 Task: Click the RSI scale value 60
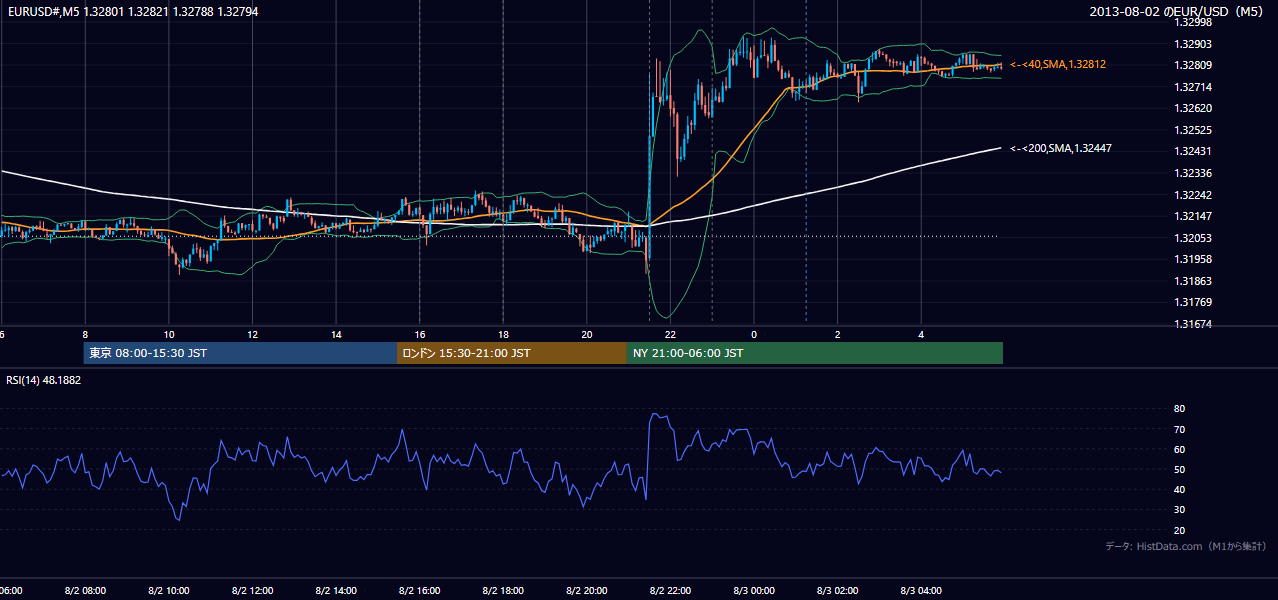[1179, 449]
